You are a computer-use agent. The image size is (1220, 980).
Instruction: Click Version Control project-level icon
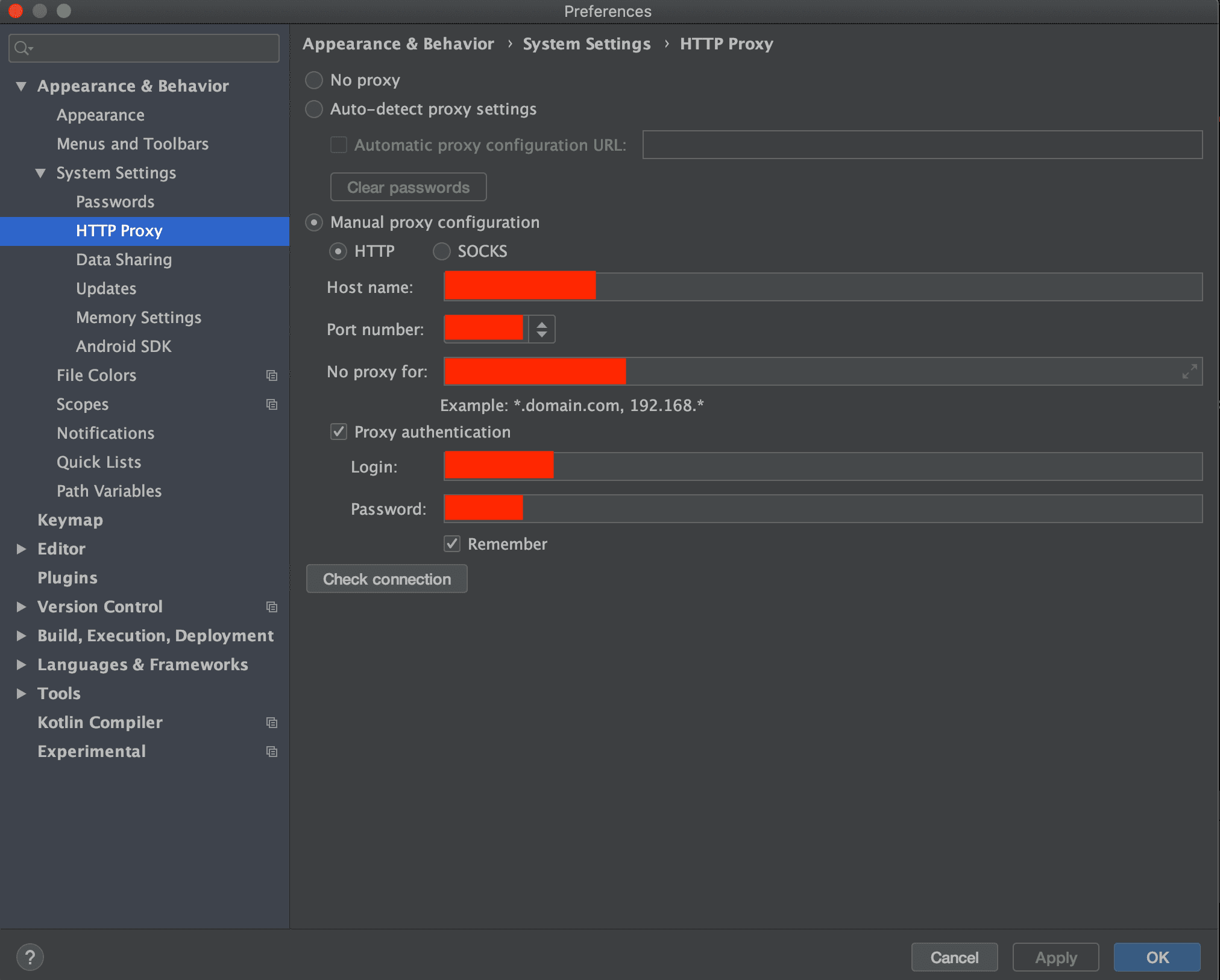pyautogui.click(x=272, y=607)
